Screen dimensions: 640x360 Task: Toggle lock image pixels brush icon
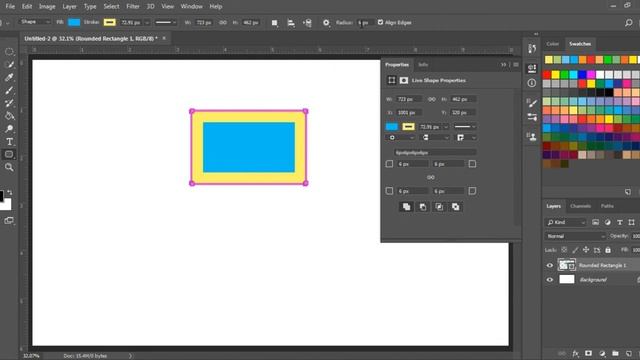coord(575,250)
